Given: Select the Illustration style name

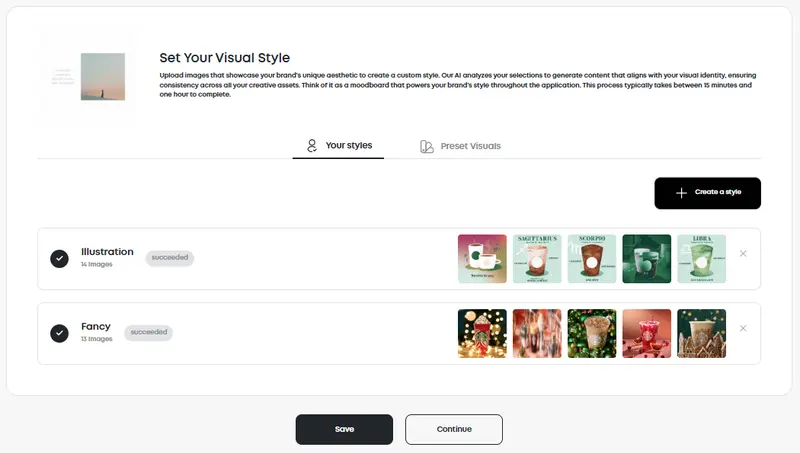Looking at the screenshot, I should point(107,251).
